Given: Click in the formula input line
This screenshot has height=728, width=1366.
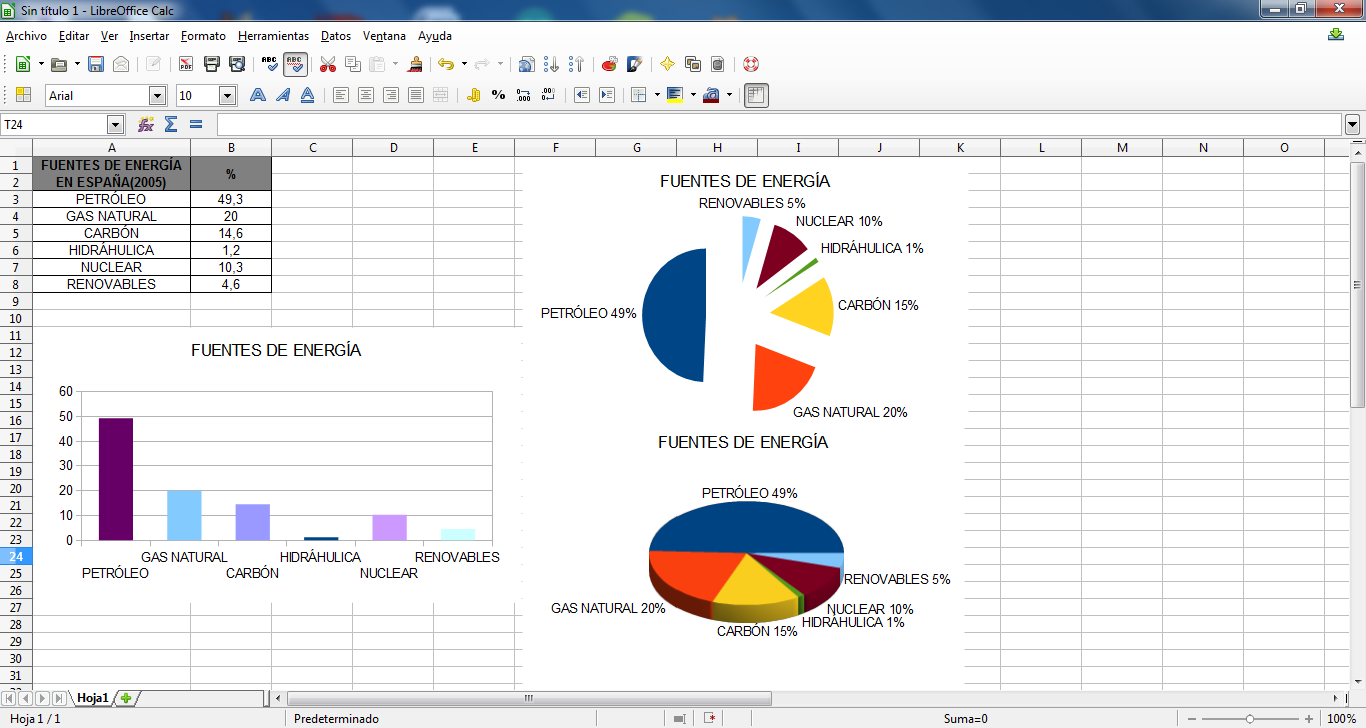Looking at the screenshot, I should (x=779, y=124).
